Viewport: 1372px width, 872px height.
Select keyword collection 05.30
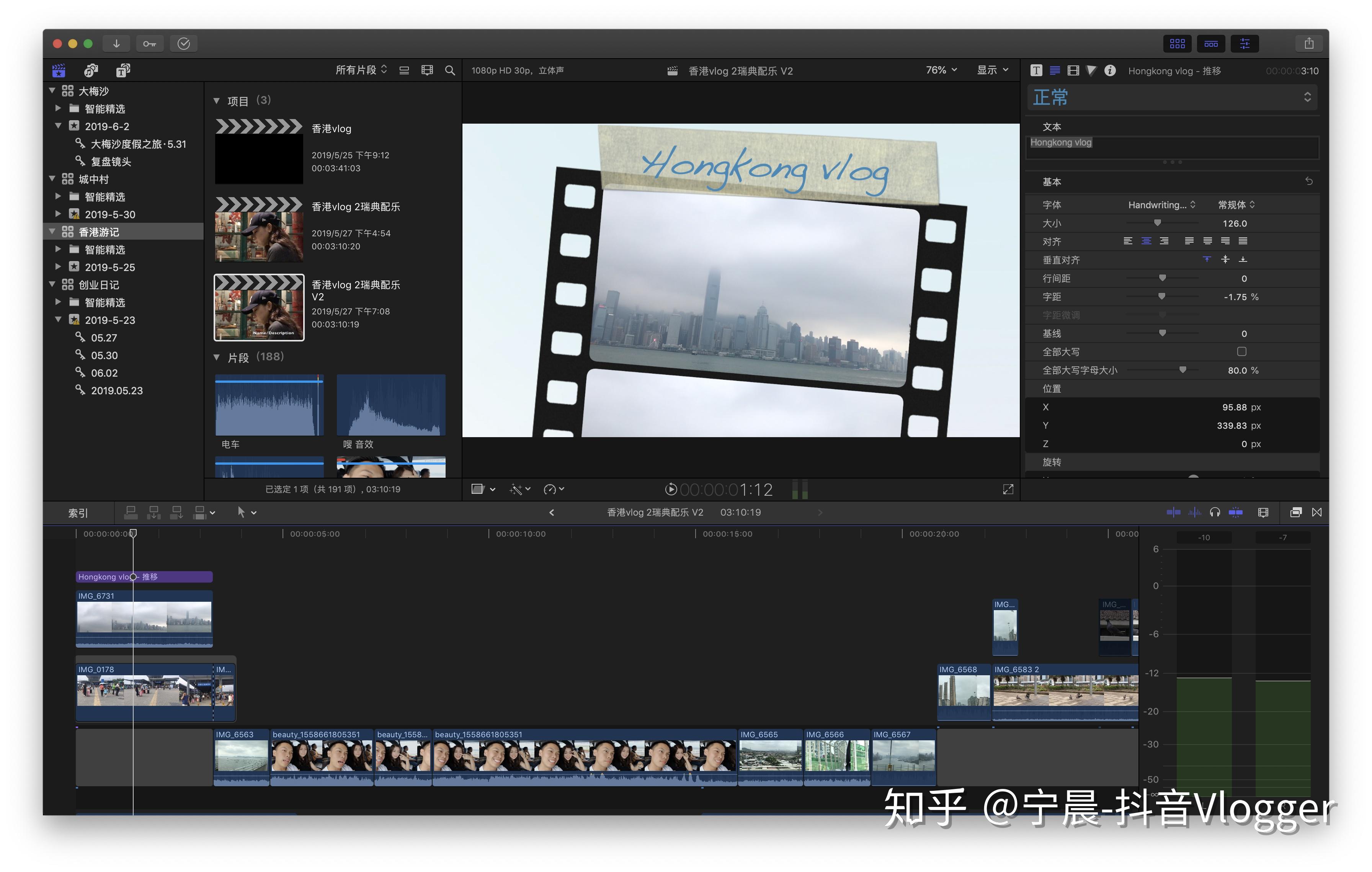[x=104, y=355]
